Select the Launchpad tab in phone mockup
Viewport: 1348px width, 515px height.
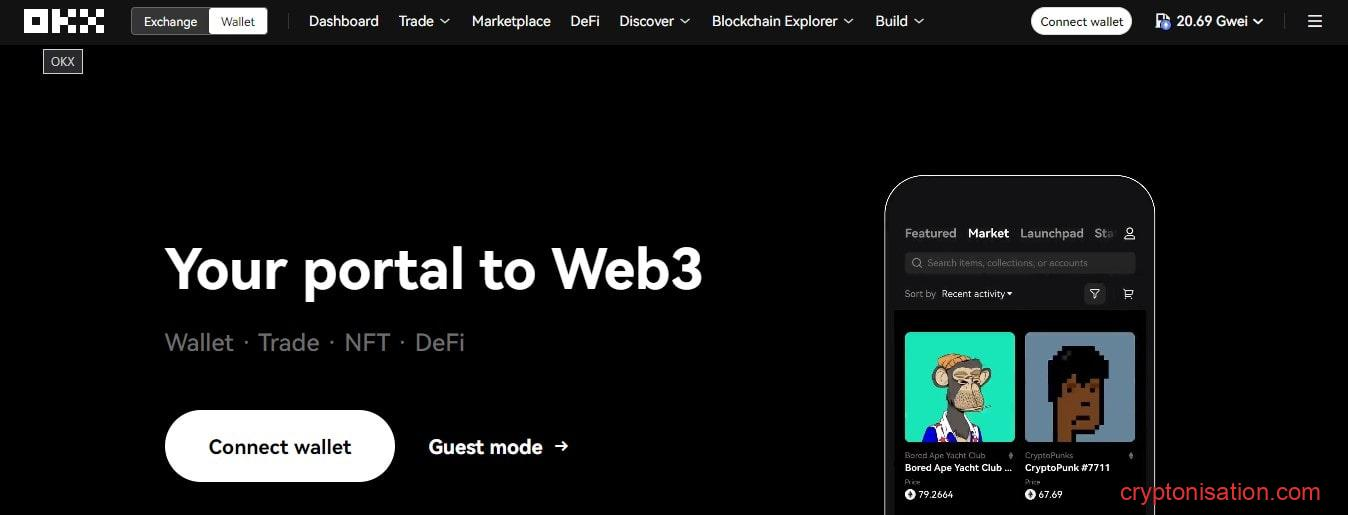[x=1052, y=233]
